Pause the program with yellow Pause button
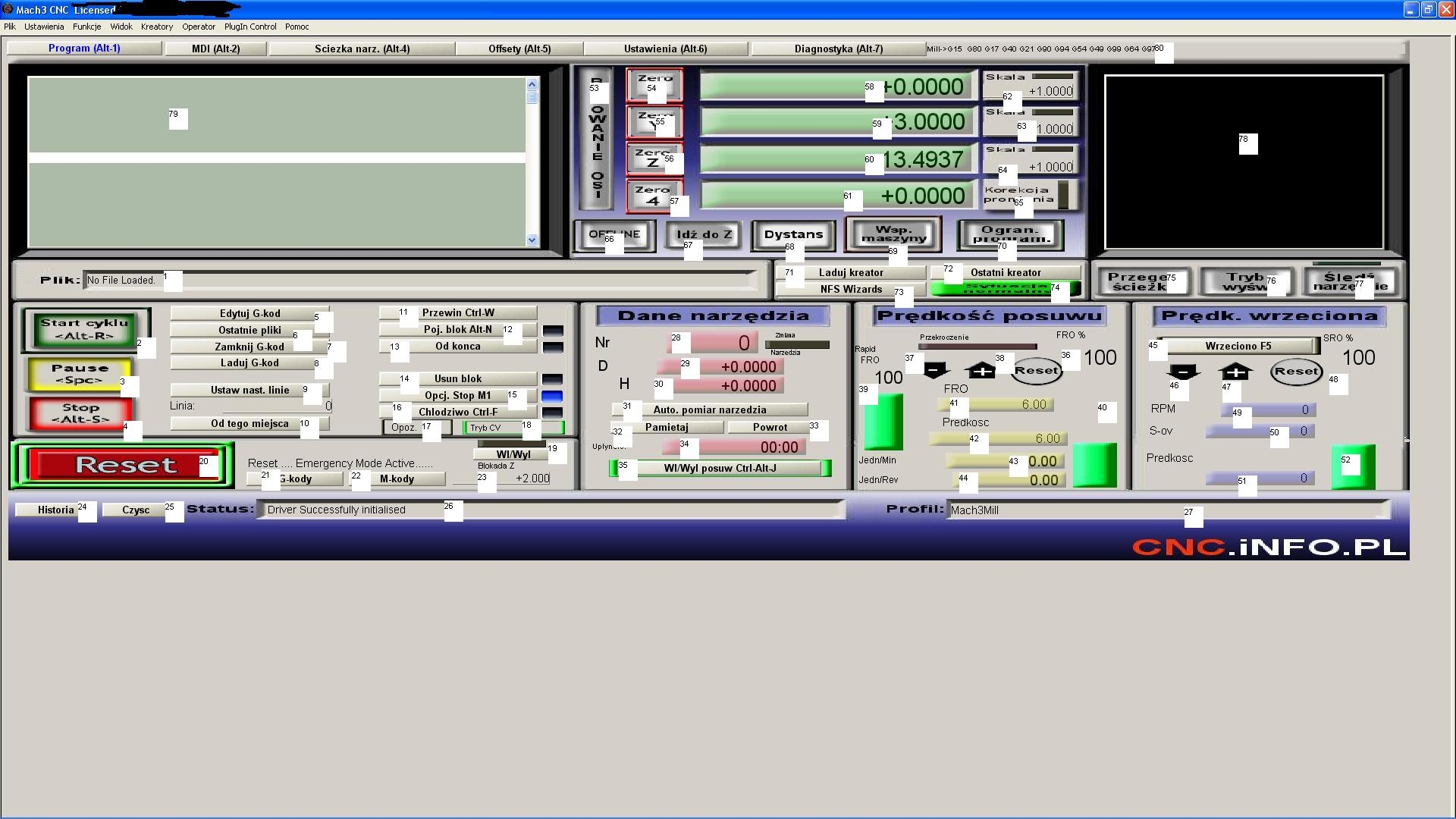 point(80,374)
